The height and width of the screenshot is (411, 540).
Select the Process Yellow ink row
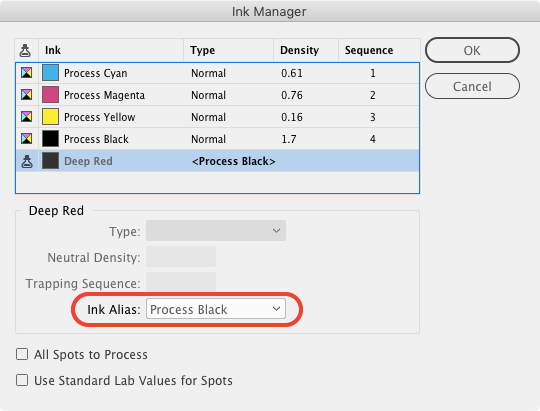tap(217, 117)
